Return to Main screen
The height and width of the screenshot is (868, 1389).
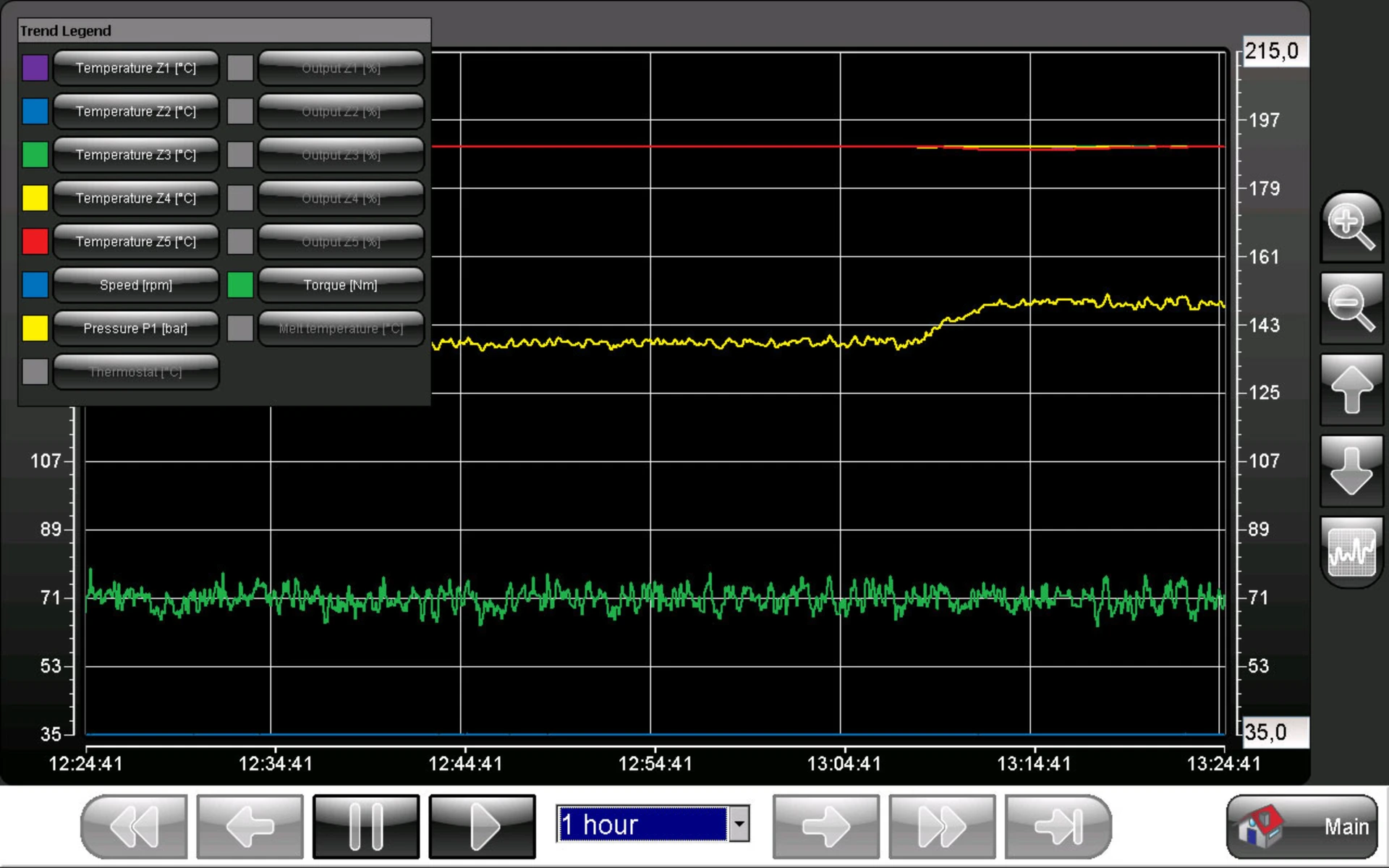[x=1302, y=826]
